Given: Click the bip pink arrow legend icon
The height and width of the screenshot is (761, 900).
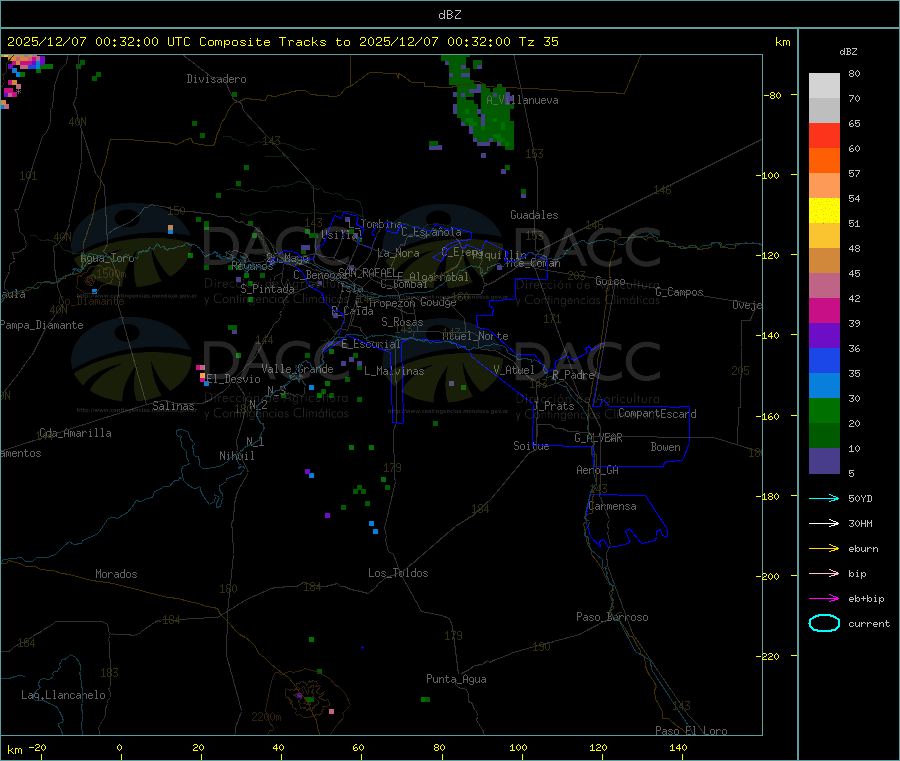Looking at the screenshot, I should point(824,573).
